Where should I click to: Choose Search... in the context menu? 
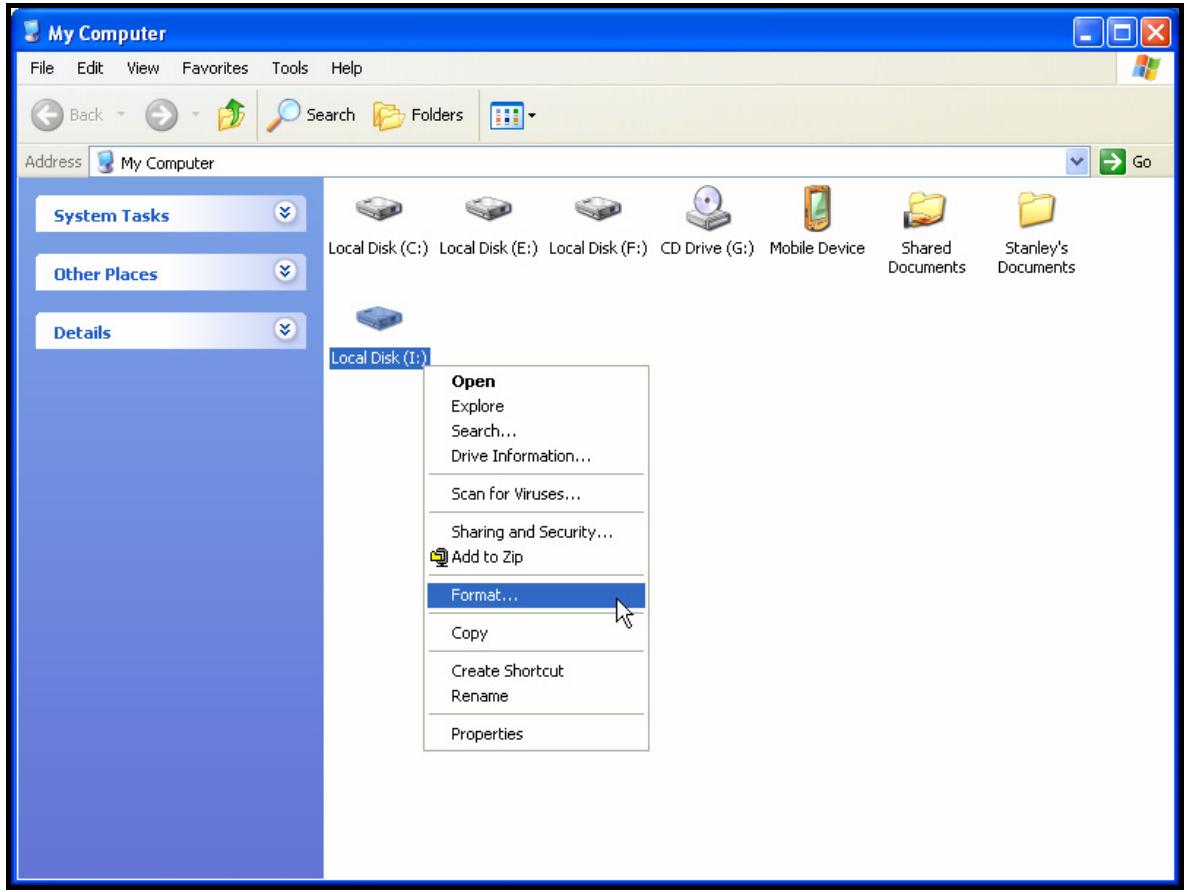536,432
